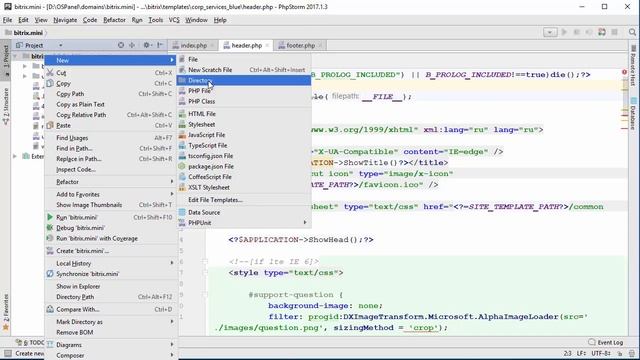Open the Tools menu
This screenshot has height=360, width=640.
pos(156,20)
